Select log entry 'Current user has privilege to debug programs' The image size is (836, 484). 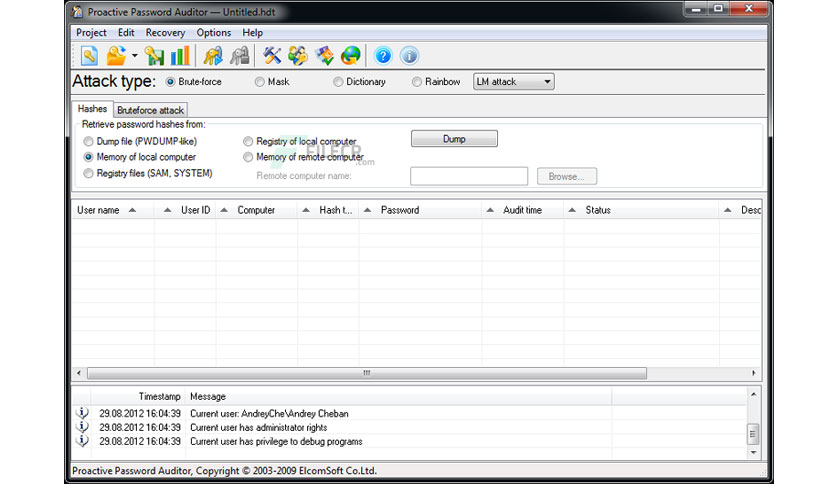pos(276,441)
